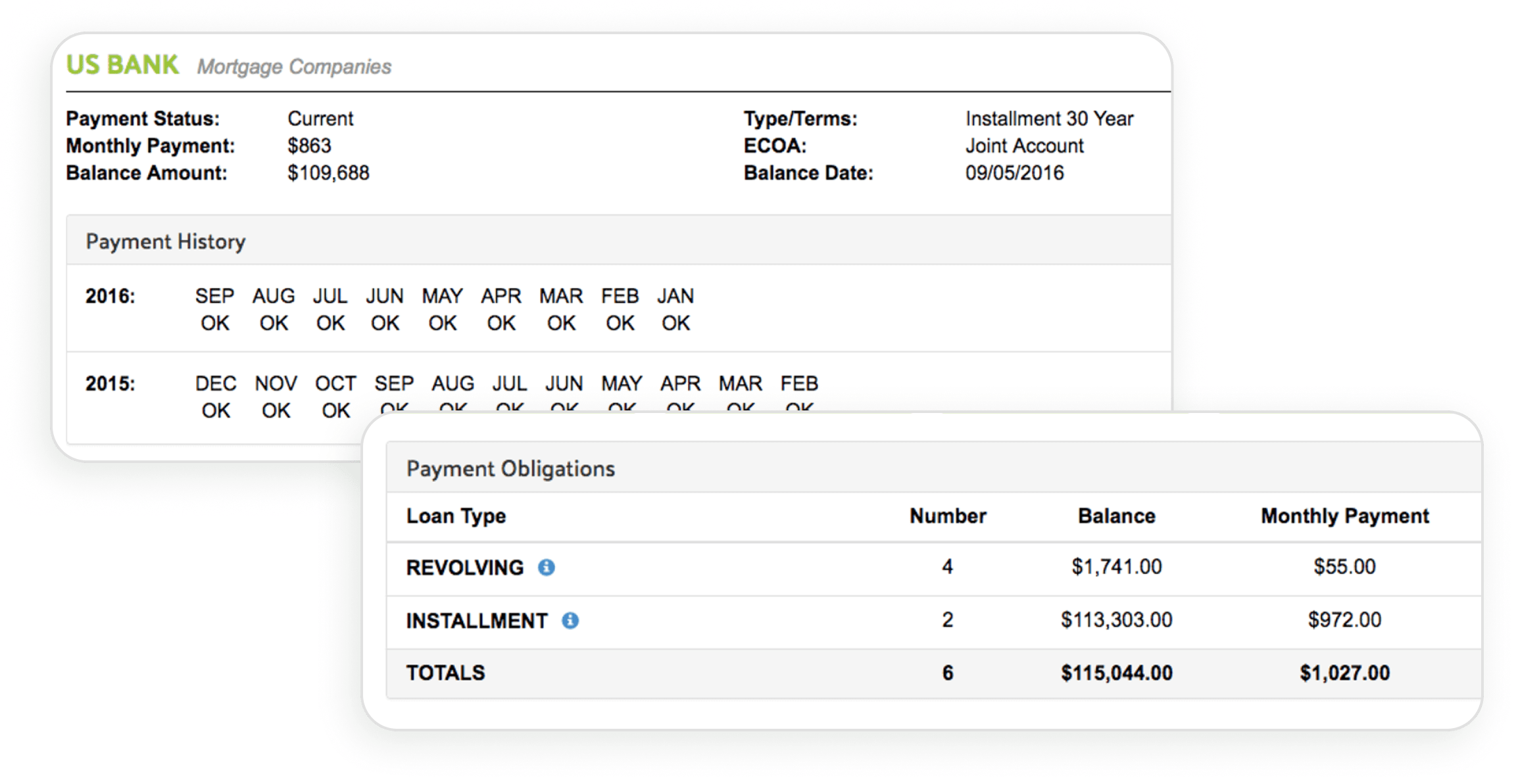Click the Loan Type column header

coord(456,516)
